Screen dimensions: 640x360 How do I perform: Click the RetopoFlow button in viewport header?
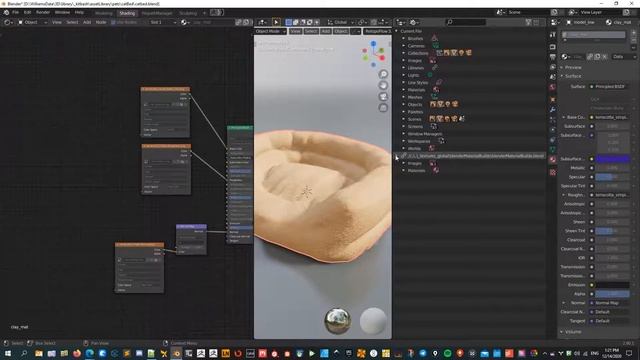tap(378, 31)
